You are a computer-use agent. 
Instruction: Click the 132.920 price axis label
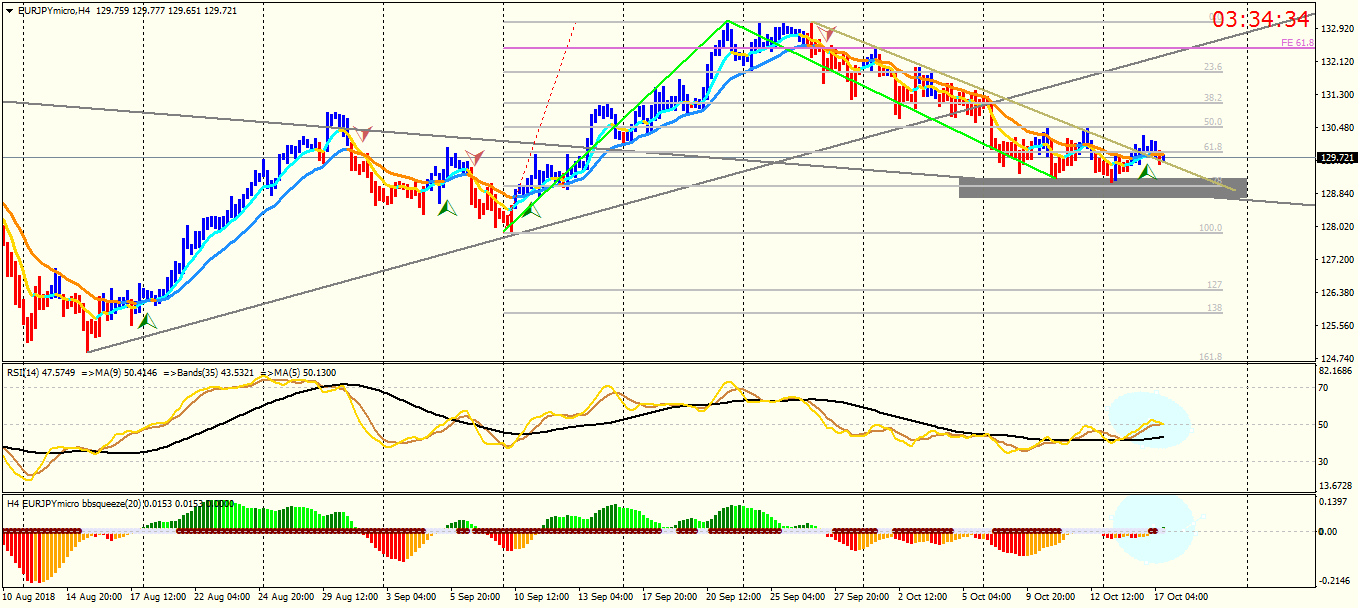pos(1337,29)
